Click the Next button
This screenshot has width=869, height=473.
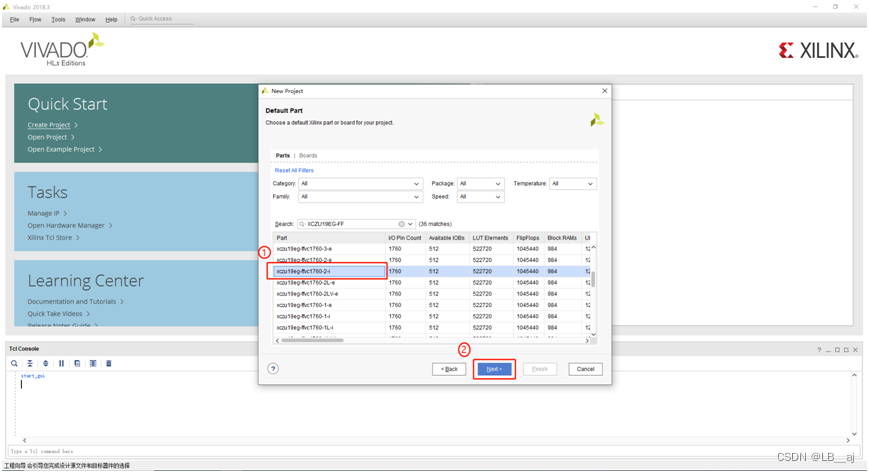click(x=494, y=369)
